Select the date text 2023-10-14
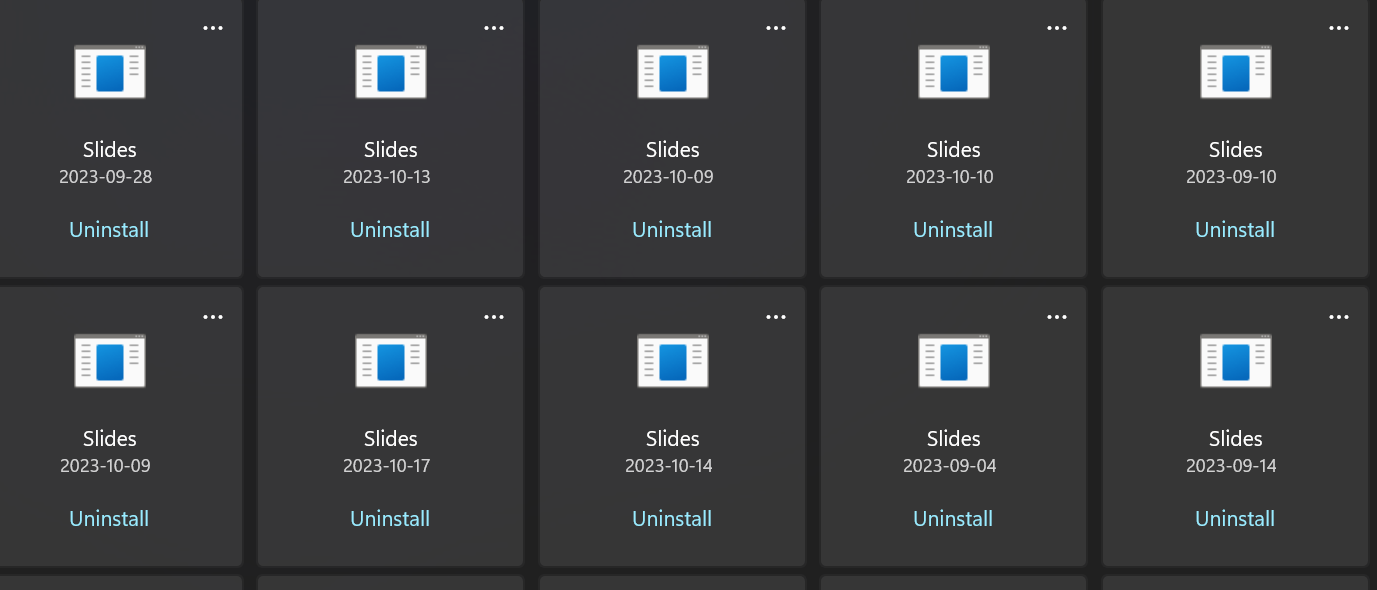This screenshot has height=590, width=1377. 669,467
